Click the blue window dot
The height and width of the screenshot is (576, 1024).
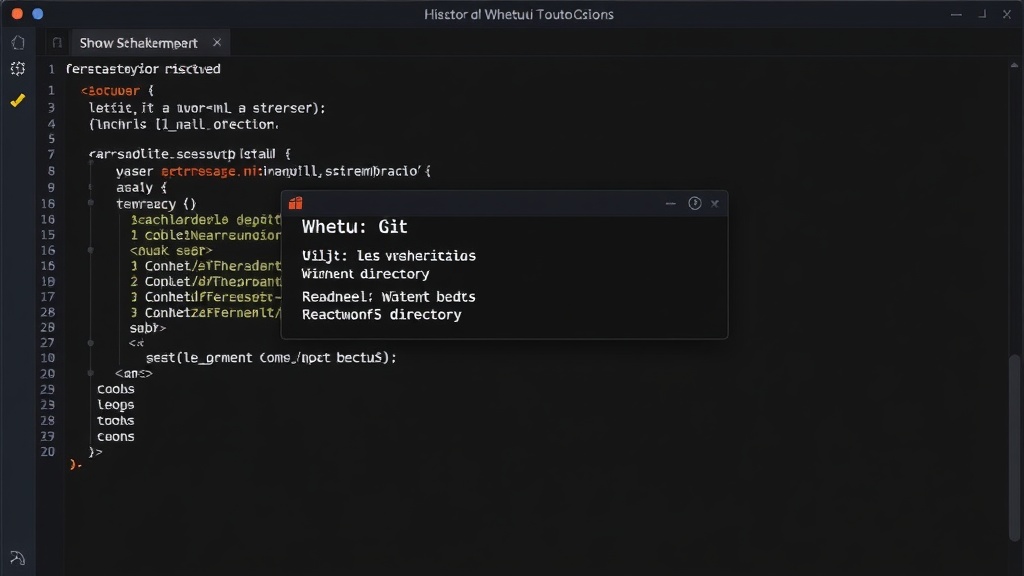coord(37,14)
